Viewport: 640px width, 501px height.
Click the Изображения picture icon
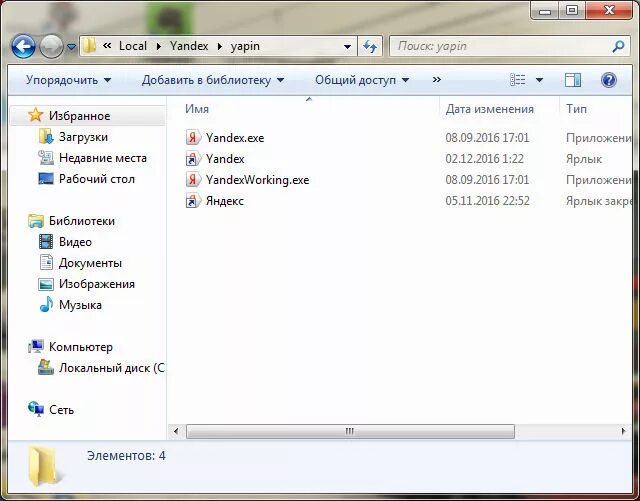pyautogui.click(x=46, y=284)
